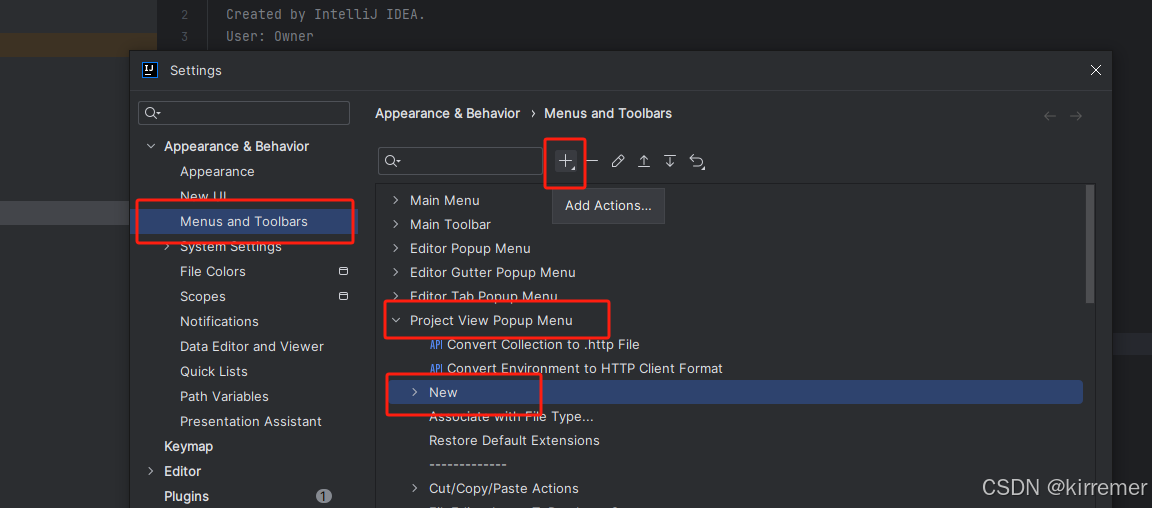
Task: Open Quick Lists settings
Action: [x=214, y=371]
